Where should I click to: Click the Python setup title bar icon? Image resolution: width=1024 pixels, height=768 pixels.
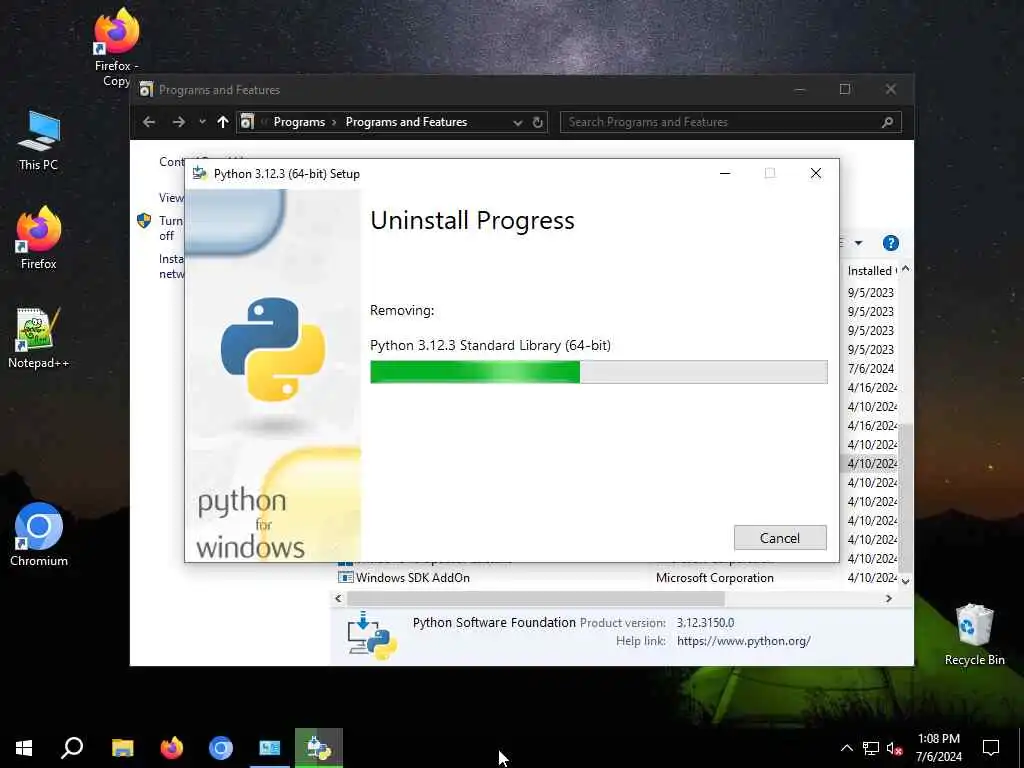[x=200, y=173]
